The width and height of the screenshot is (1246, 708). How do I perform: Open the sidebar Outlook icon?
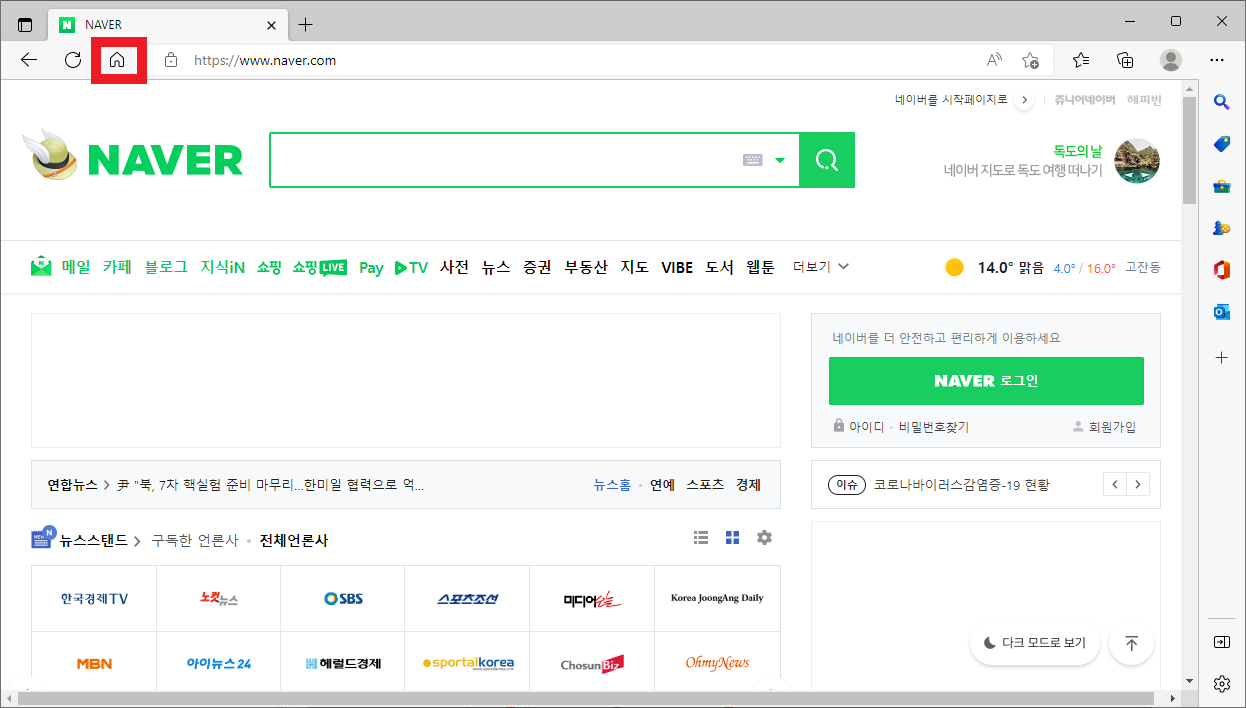pyautogui.click(x=1221, y=312)
